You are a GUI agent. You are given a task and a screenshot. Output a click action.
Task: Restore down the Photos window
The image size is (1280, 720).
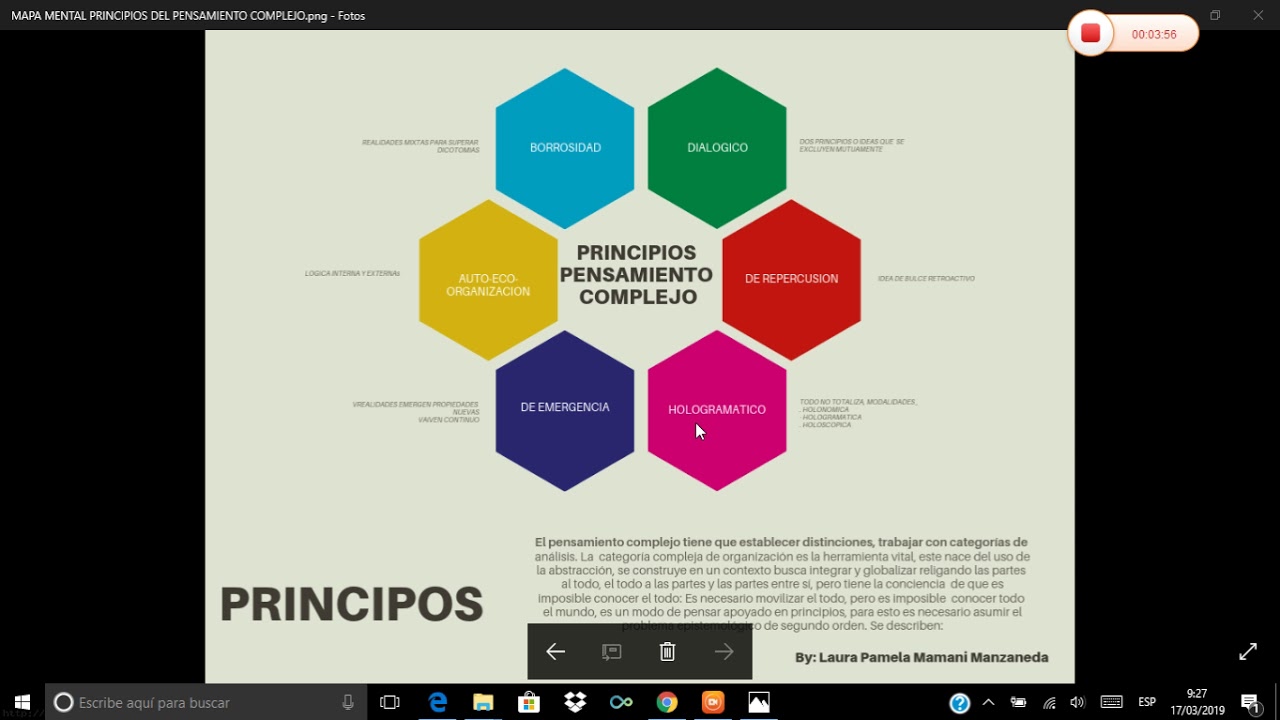pos(1215,15)
